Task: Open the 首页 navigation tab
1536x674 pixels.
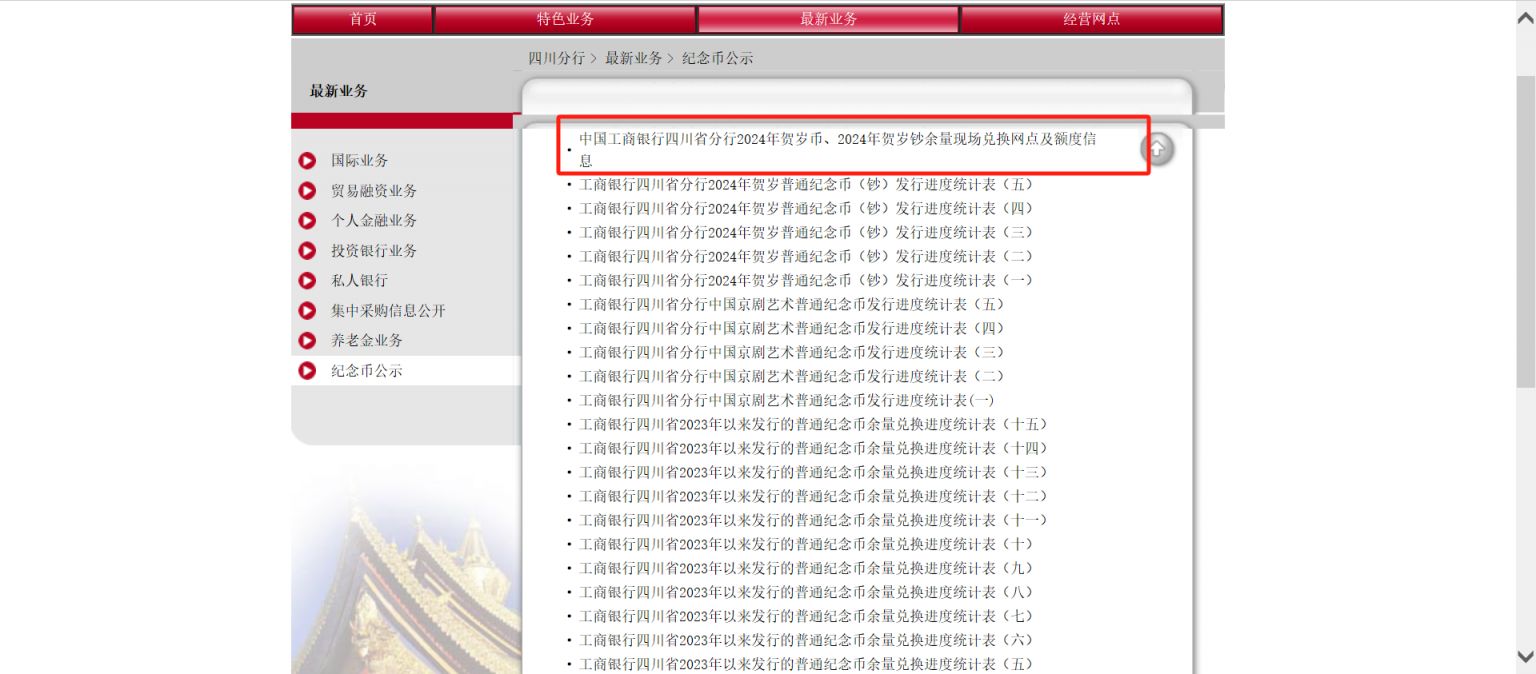Action: click(363, 19)
